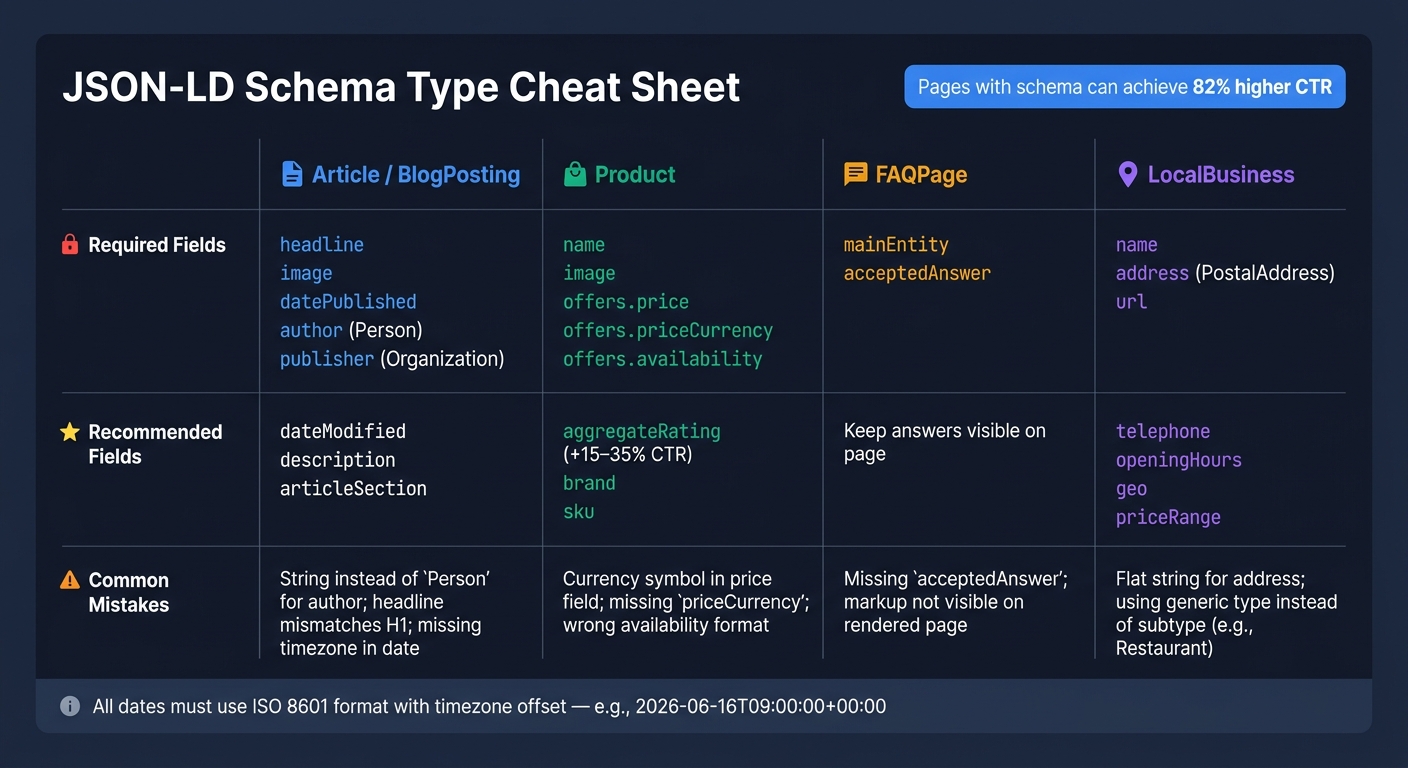Image resolution: width=1408 pixels, height=768 pixels.
Task: Select the FAQPage column header
Action: pos(906,174)
